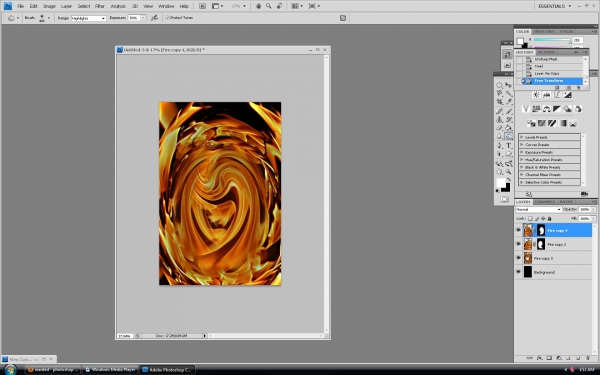
Task: Select the Brush tool
Action: pos(509,111)
